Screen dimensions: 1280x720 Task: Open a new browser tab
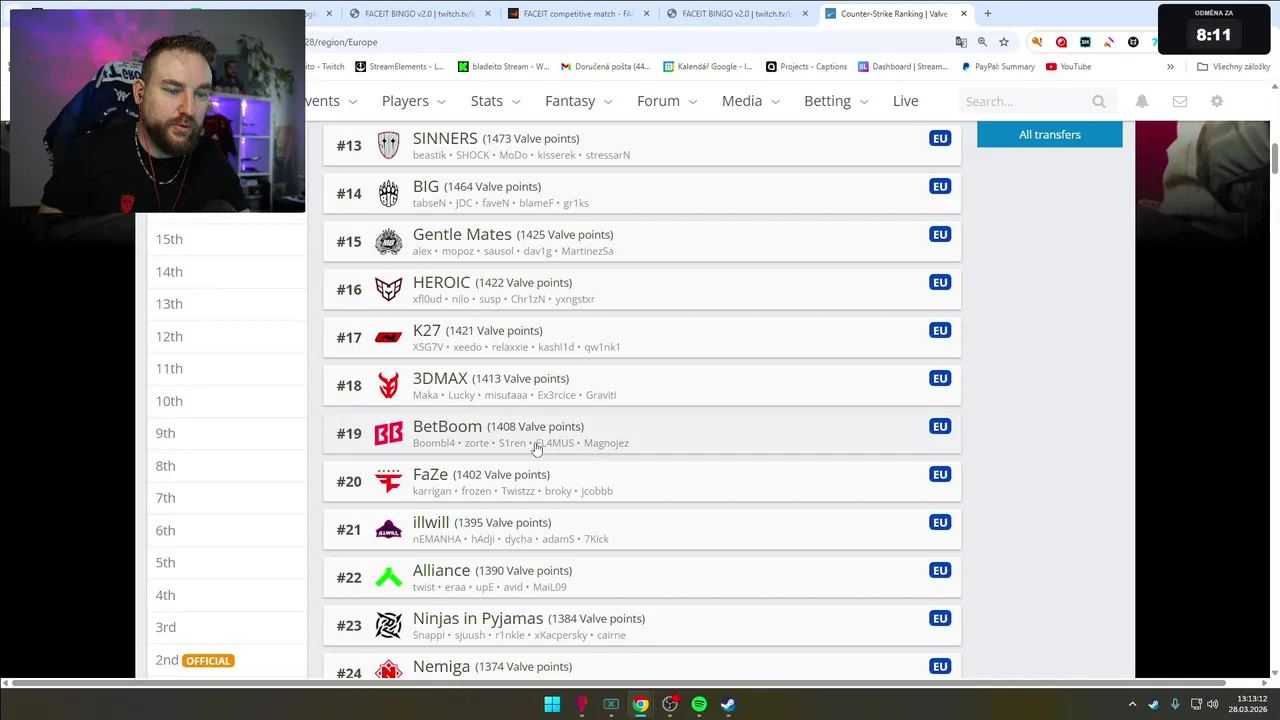(x=987, y=14)
